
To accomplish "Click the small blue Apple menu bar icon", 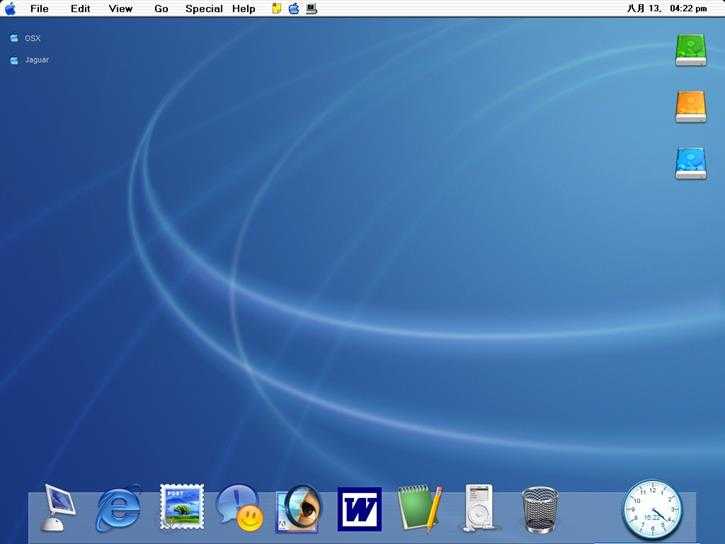I will (x=294, y=8).
